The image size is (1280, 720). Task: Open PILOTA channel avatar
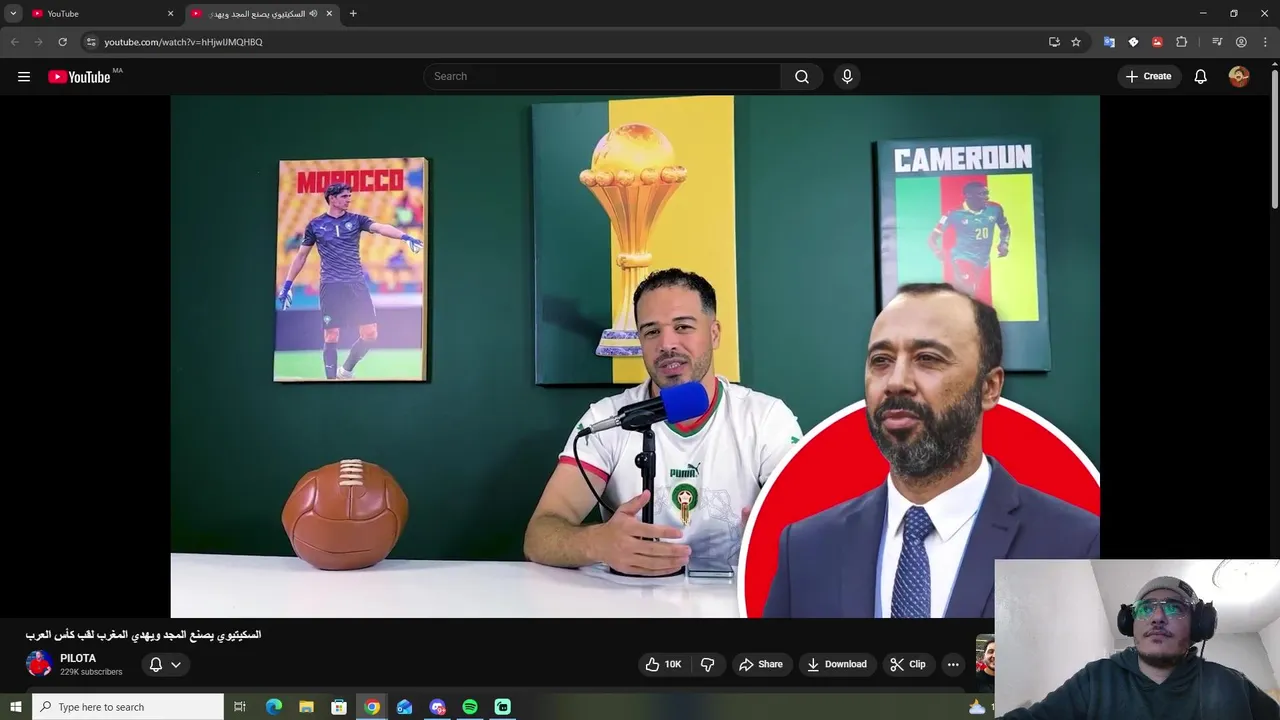pyautogui.click(x=39, y=664)
